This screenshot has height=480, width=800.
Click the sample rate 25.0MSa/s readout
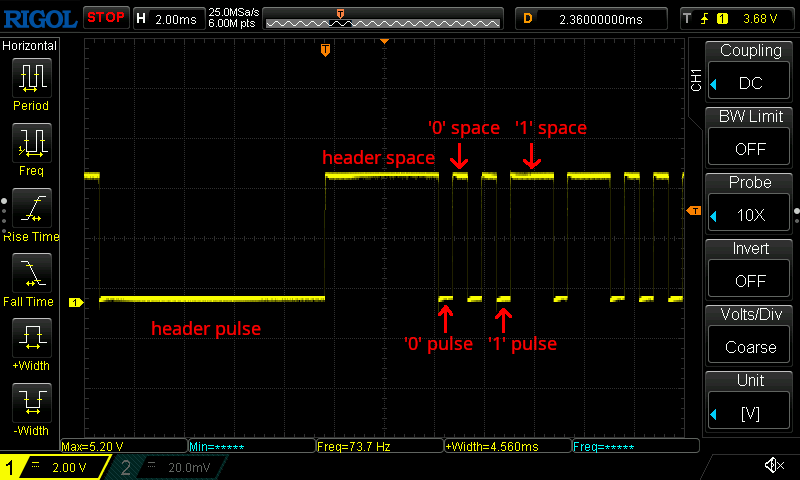(234, 12)
